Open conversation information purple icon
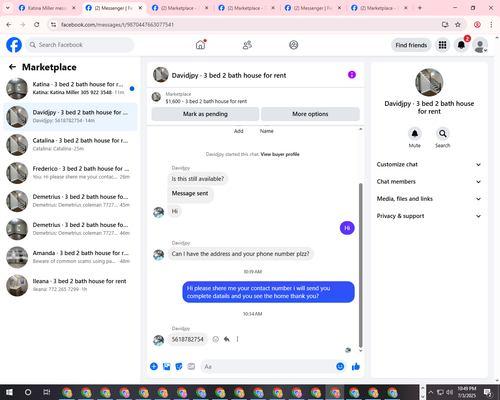Image resolution: width=500 pixels, height=400 pixels. [352, 75]
